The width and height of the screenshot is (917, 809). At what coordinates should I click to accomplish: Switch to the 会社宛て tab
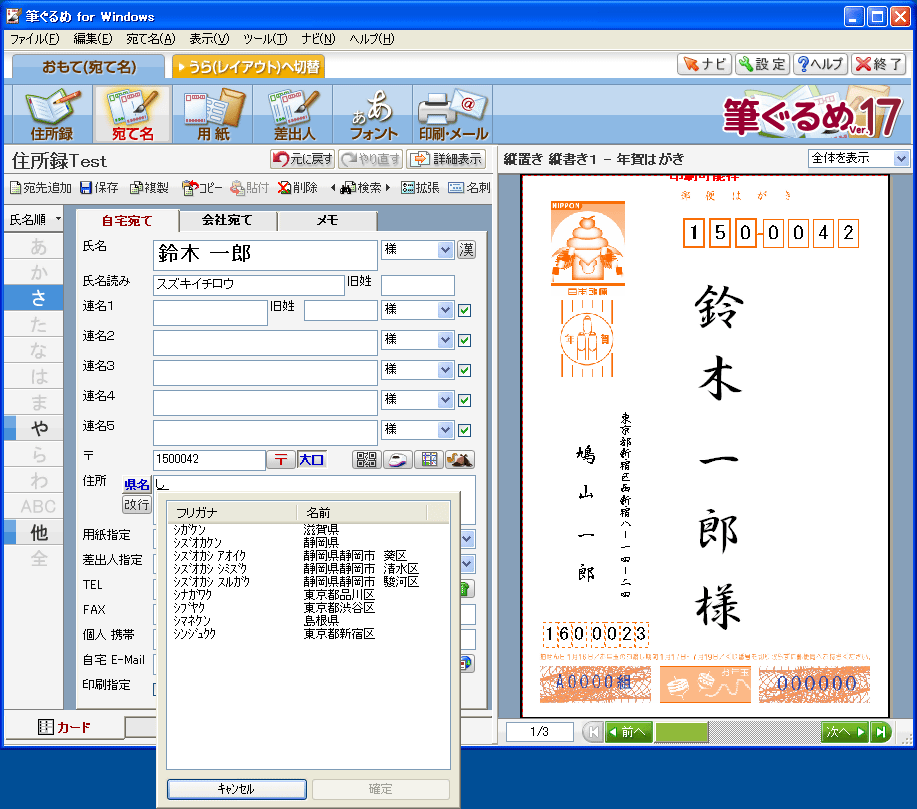(x=227, y=221)
